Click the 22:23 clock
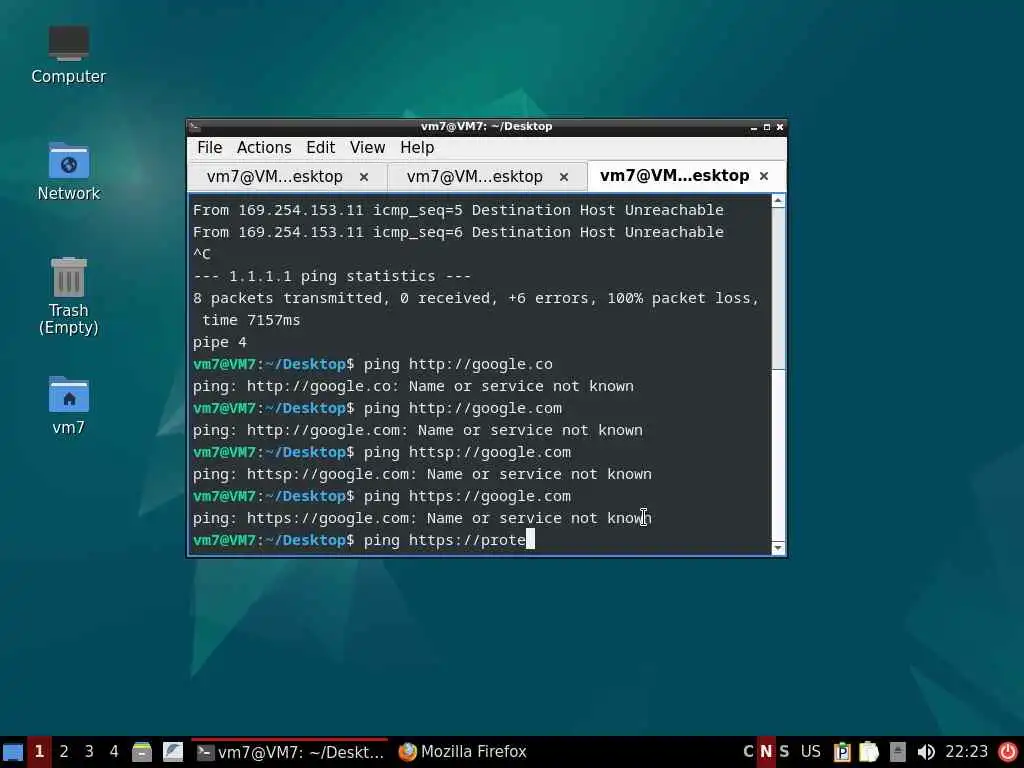Screen dimensions: 1024x768 click(967, 752)
